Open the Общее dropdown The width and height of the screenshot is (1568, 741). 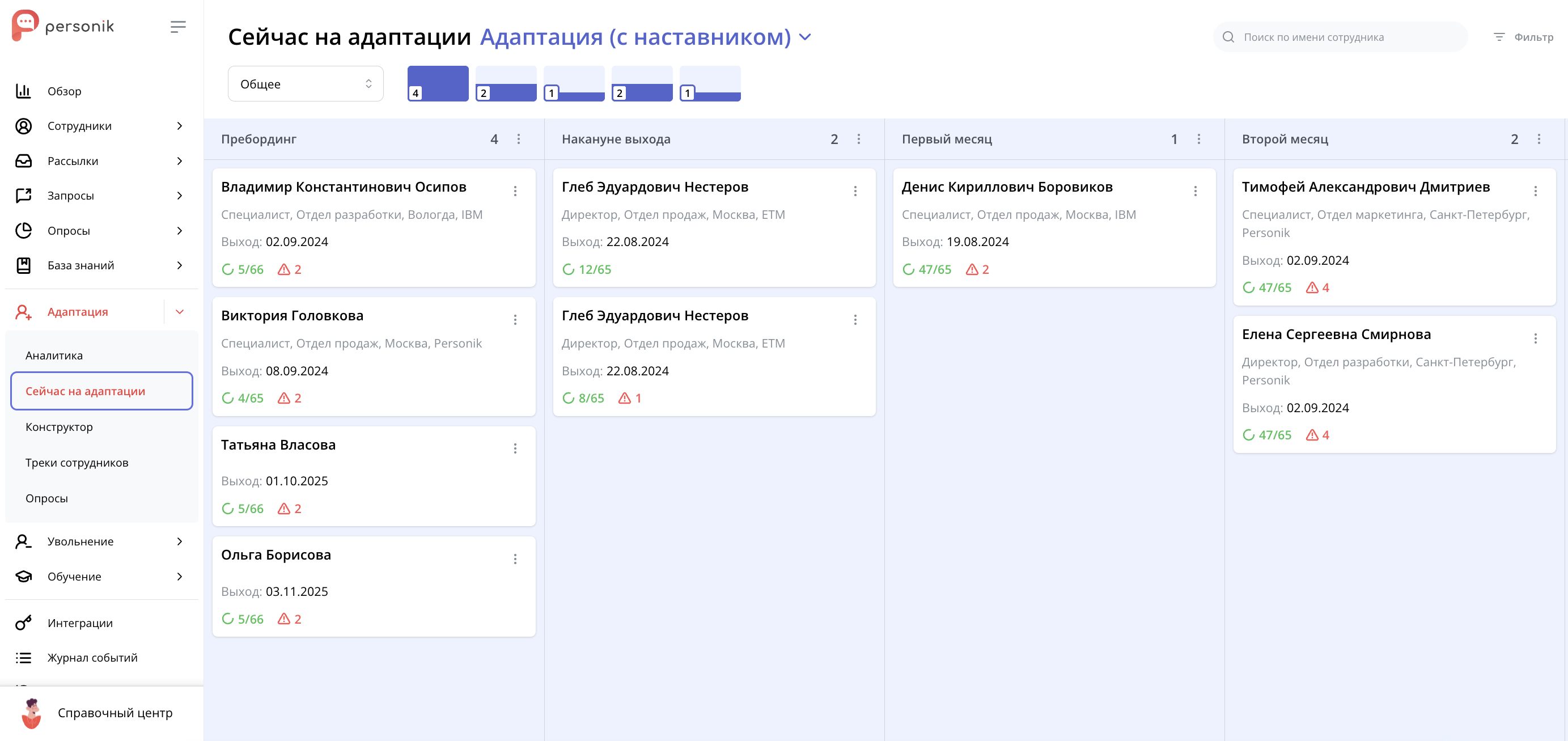pyautogui.click(x=305, y=83)
